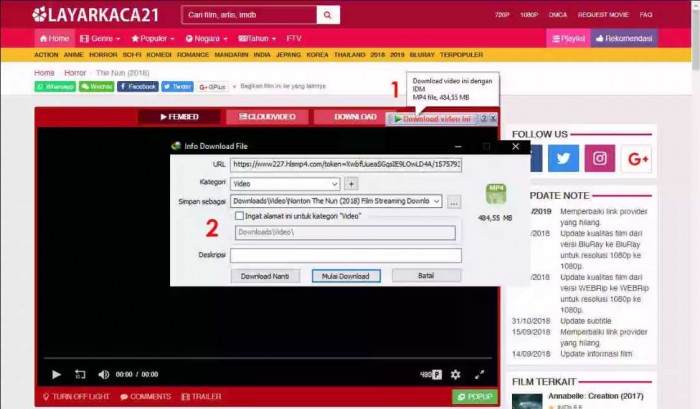Open the Tahun dropdown menu

[x=257, y=38]
